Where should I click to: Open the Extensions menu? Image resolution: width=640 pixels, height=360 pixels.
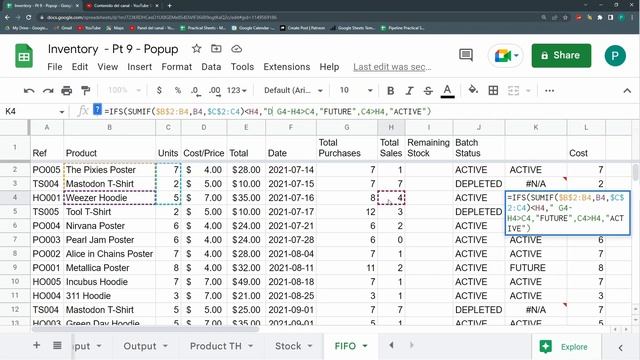[287, 67]
